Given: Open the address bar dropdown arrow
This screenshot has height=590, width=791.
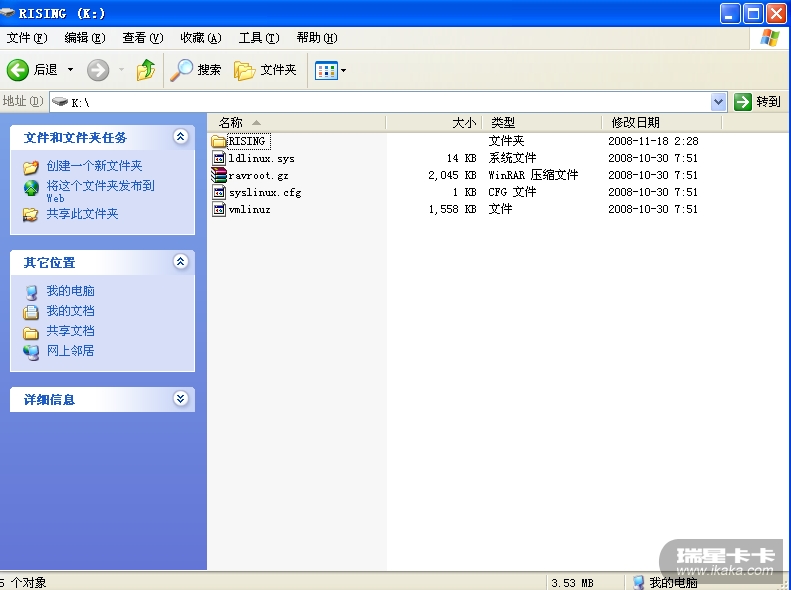Looking at the screenshot, I should tap(718, 102).
